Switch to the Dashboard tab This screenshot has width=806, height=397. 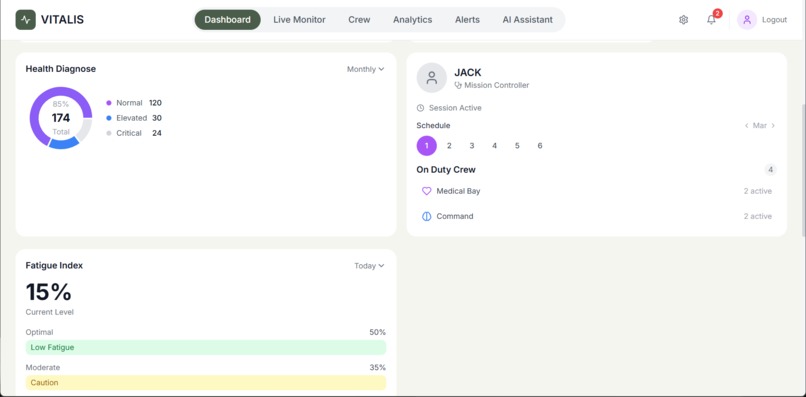click(x=227, y=20)
